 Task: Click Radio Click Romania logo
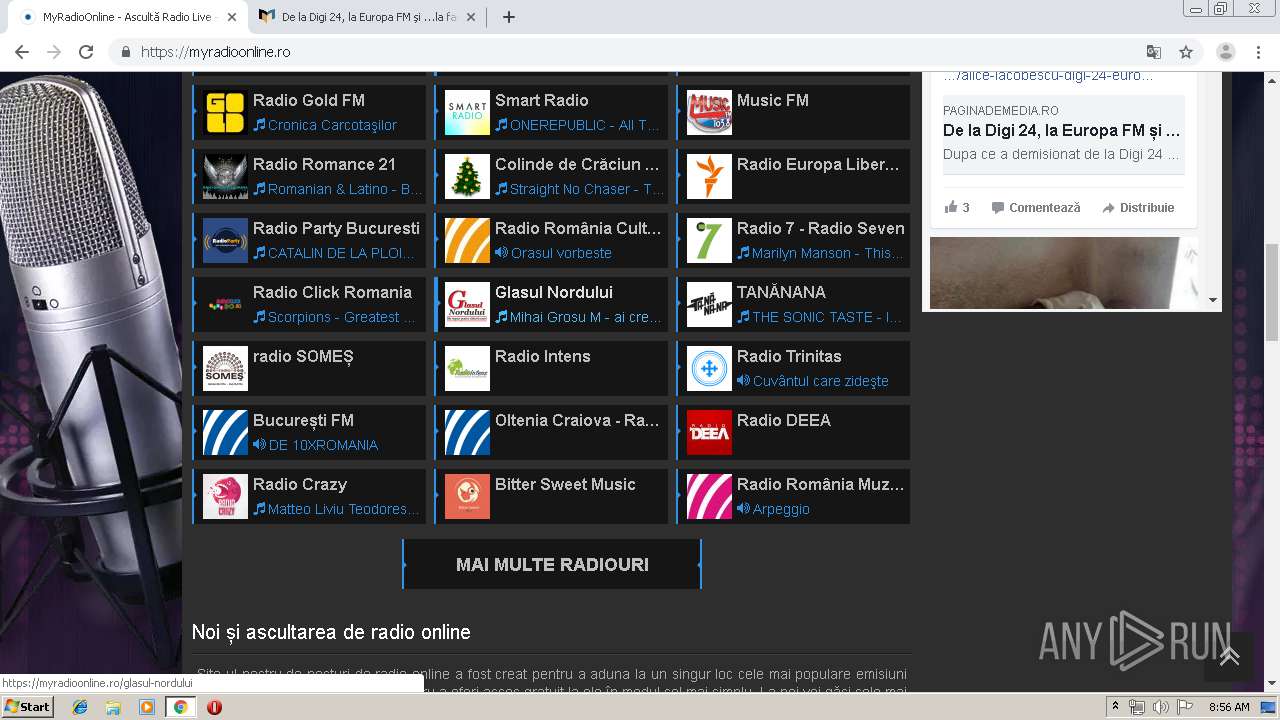225,304
